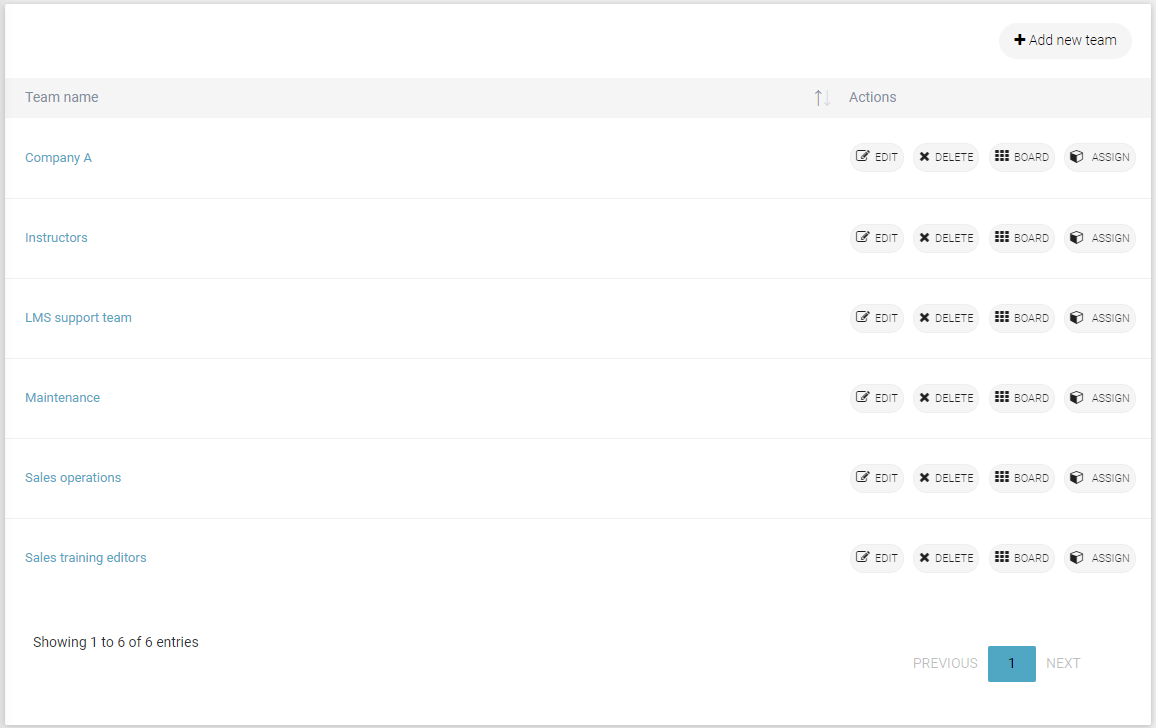Screen dimensions: 1156x728
Task: Open the Instructors team link
Action: pyautogui.click(x=56, y=238)
